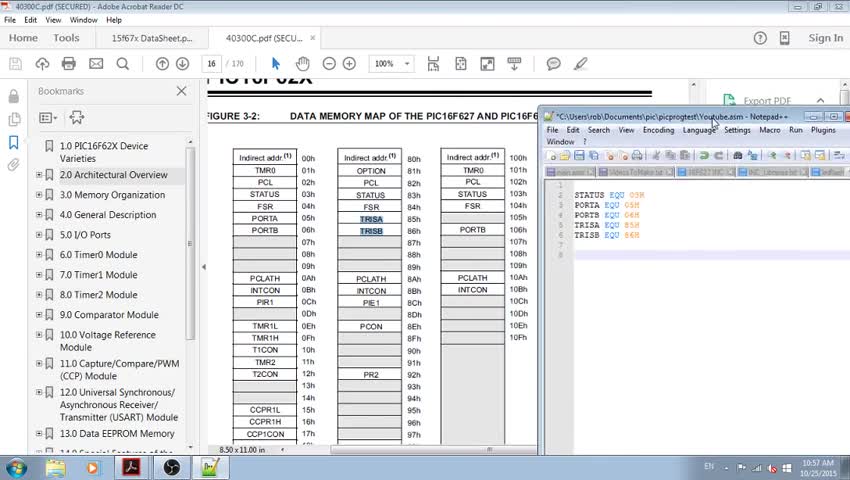This screenshot has height=480, width=850.
Task: Click Sign In link
Action: tap(826, 38)
